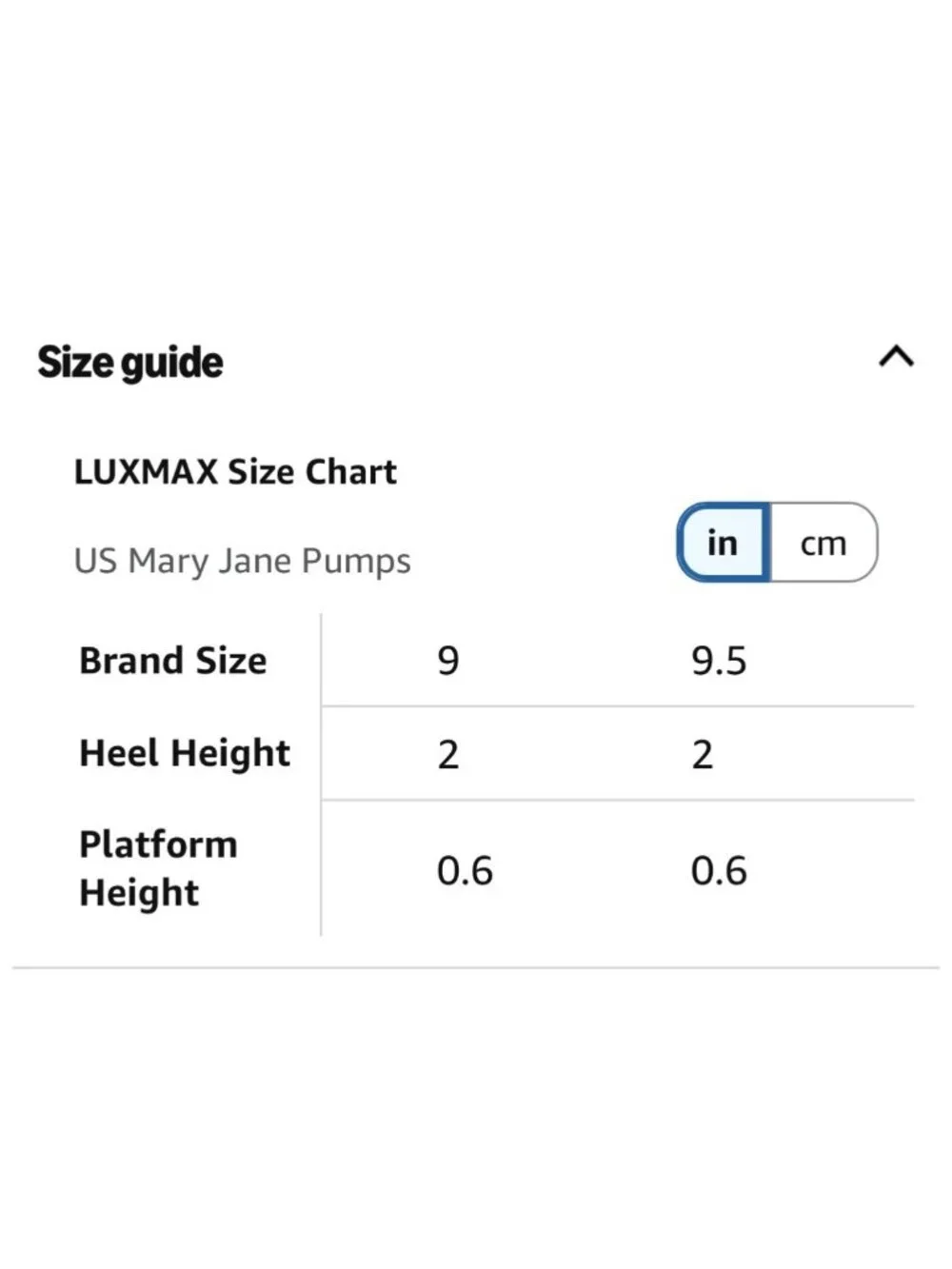Click heel height 2 under size 9.5

703,754
